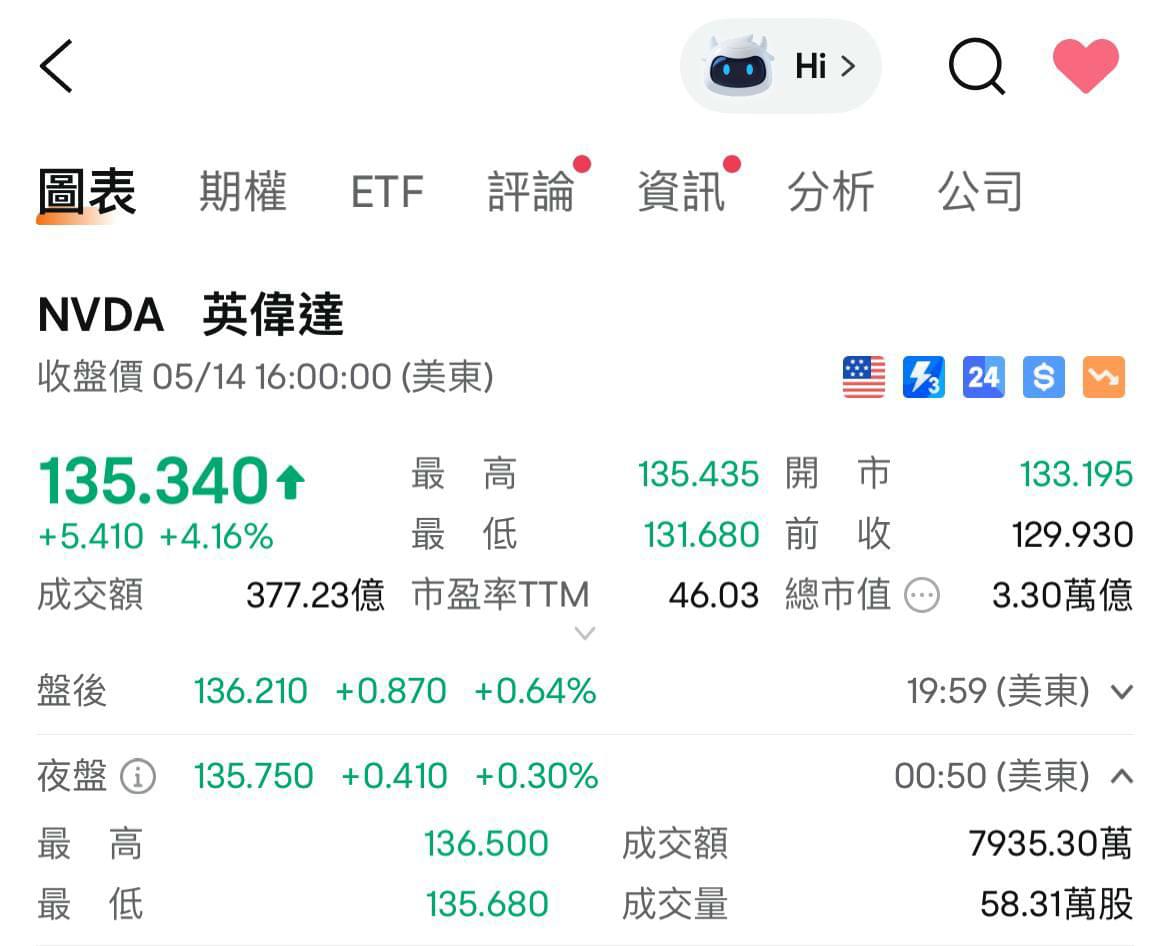Select the 評論 tab with red badge

tap(531, 192)
